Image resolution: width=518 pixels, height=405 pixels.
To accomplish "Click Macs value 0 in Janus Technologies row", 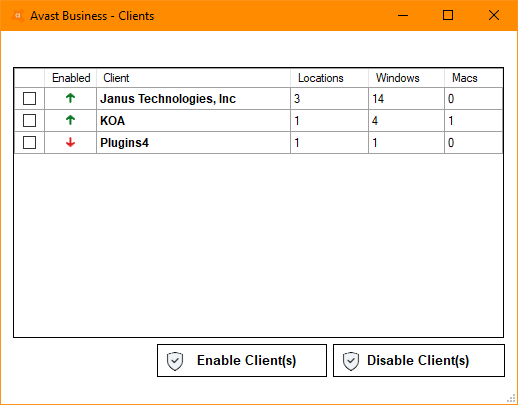I will (x=451, y=99).
